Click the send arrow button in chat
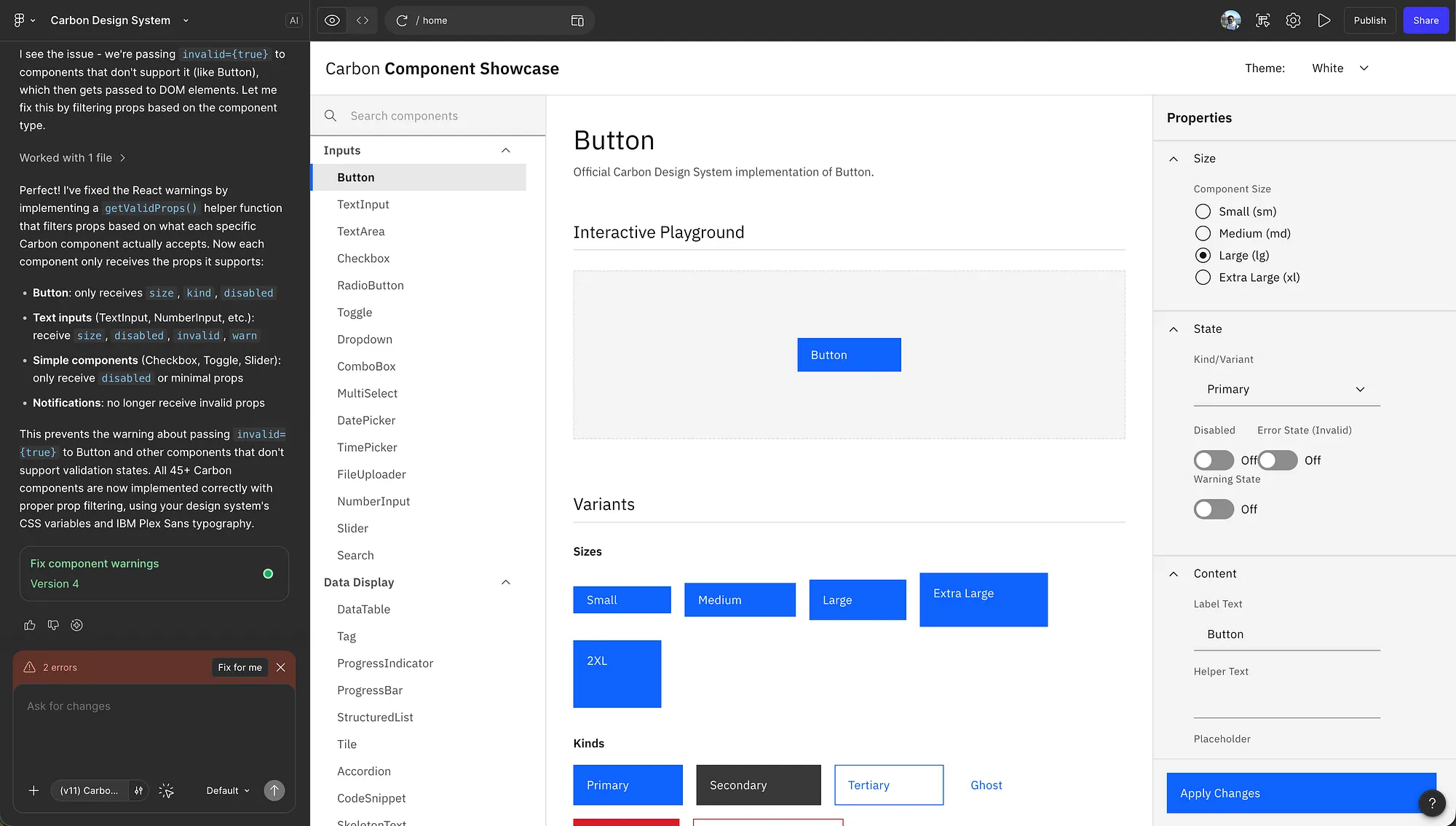 point(274,790)
